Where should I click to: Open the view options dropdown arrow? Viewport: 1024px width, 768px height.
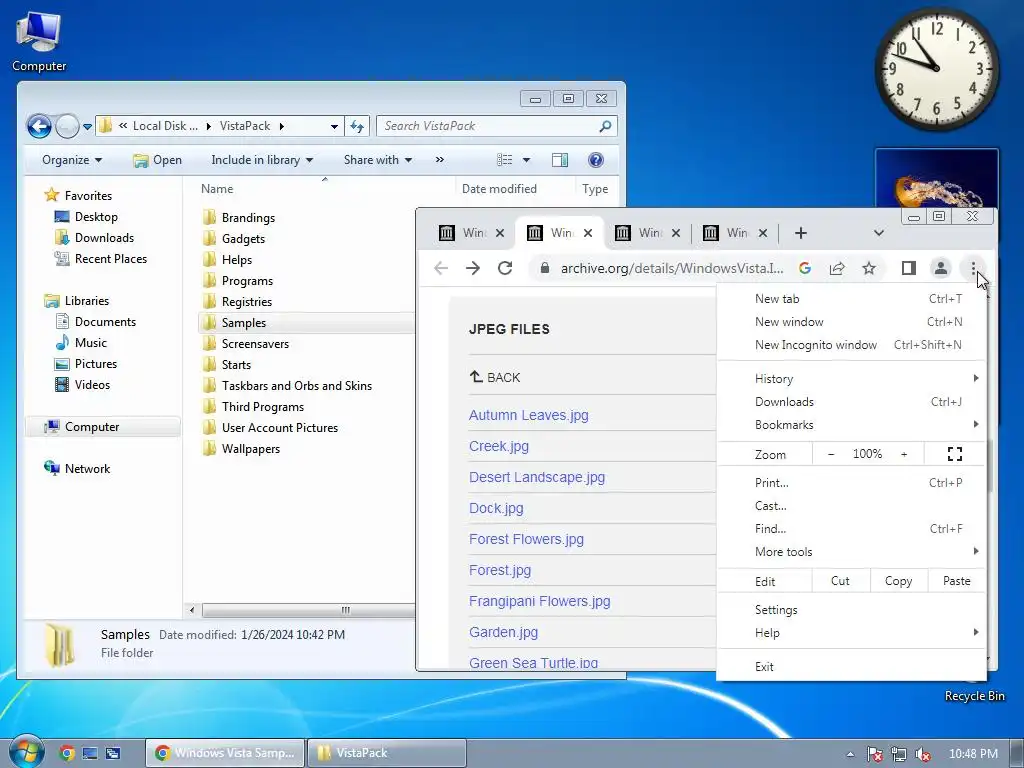click(x=526, y=160)
